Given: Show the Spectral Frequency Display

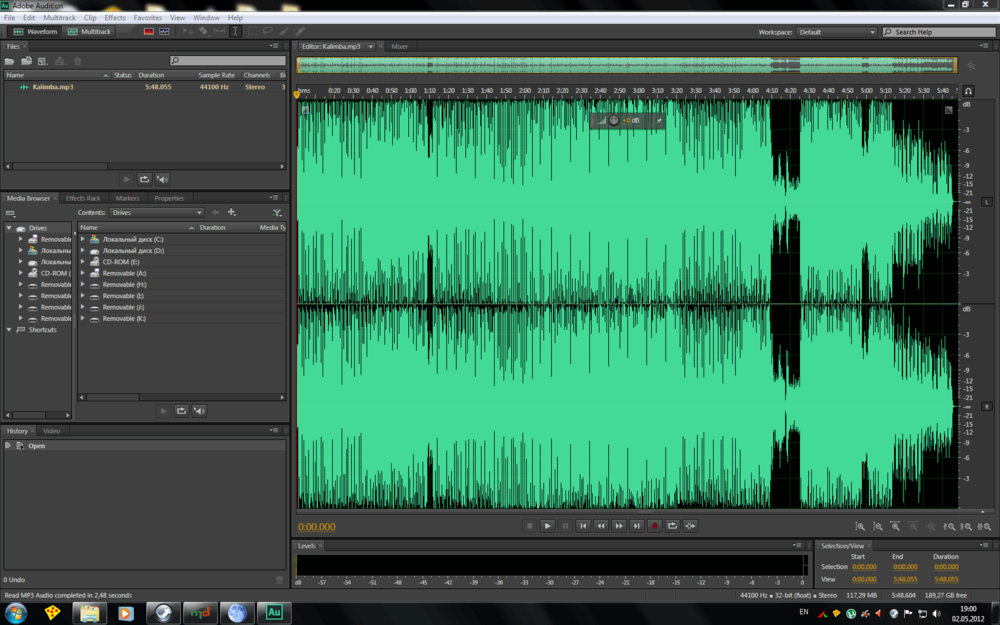Looking at the screenshot, I should [148, 32].
